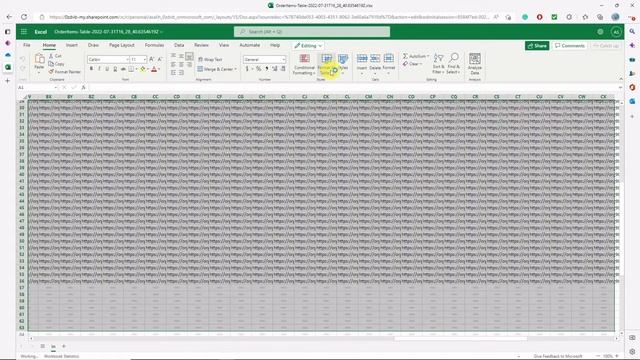Screen dimensions: 640x360
Task: Click the Undo arrow icon
Action: (x=22, y=60)
